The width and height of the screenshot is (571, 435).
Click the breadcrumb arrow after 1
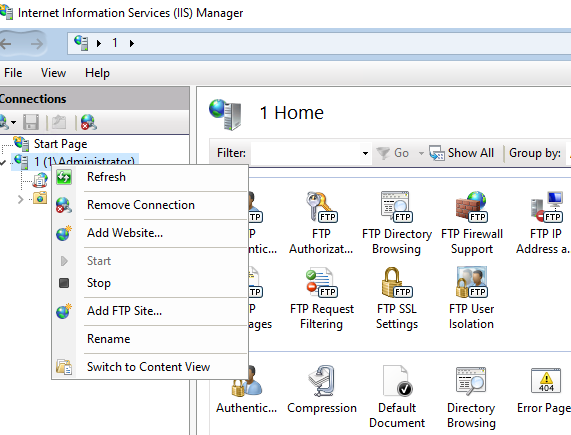point(132,44)
